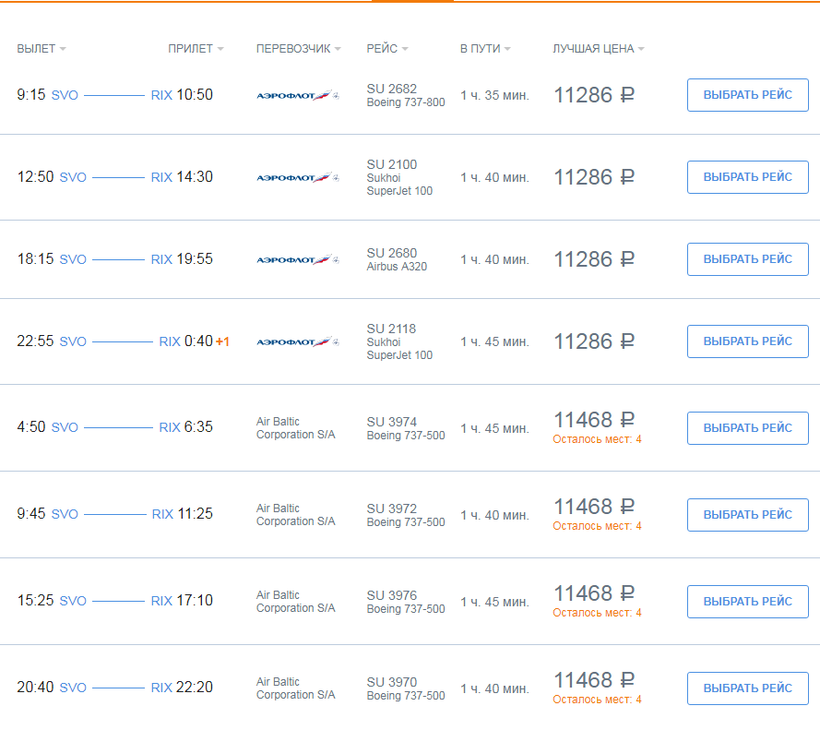This screenshot has height=730, width=820.
Task: Sort by best price (Лучшая цена)
Action: point(598,49)
